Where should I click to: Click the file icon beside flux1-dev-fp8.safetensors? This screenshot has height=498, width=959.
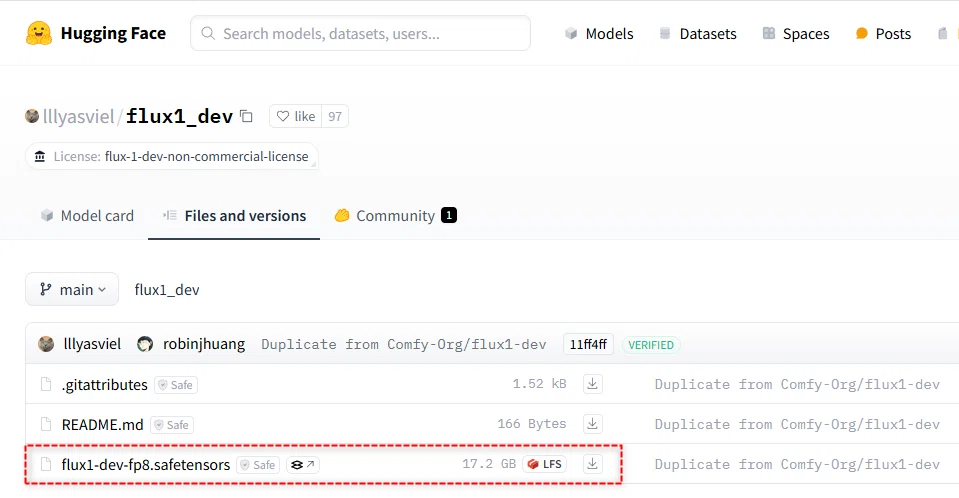[x=46, y=464]
